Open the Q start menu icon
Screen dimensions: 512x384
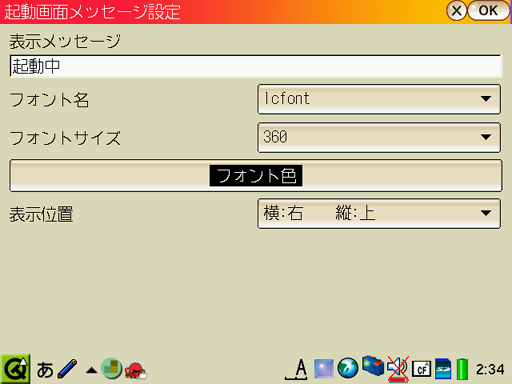pyautogui.click(x=15, y=369)
